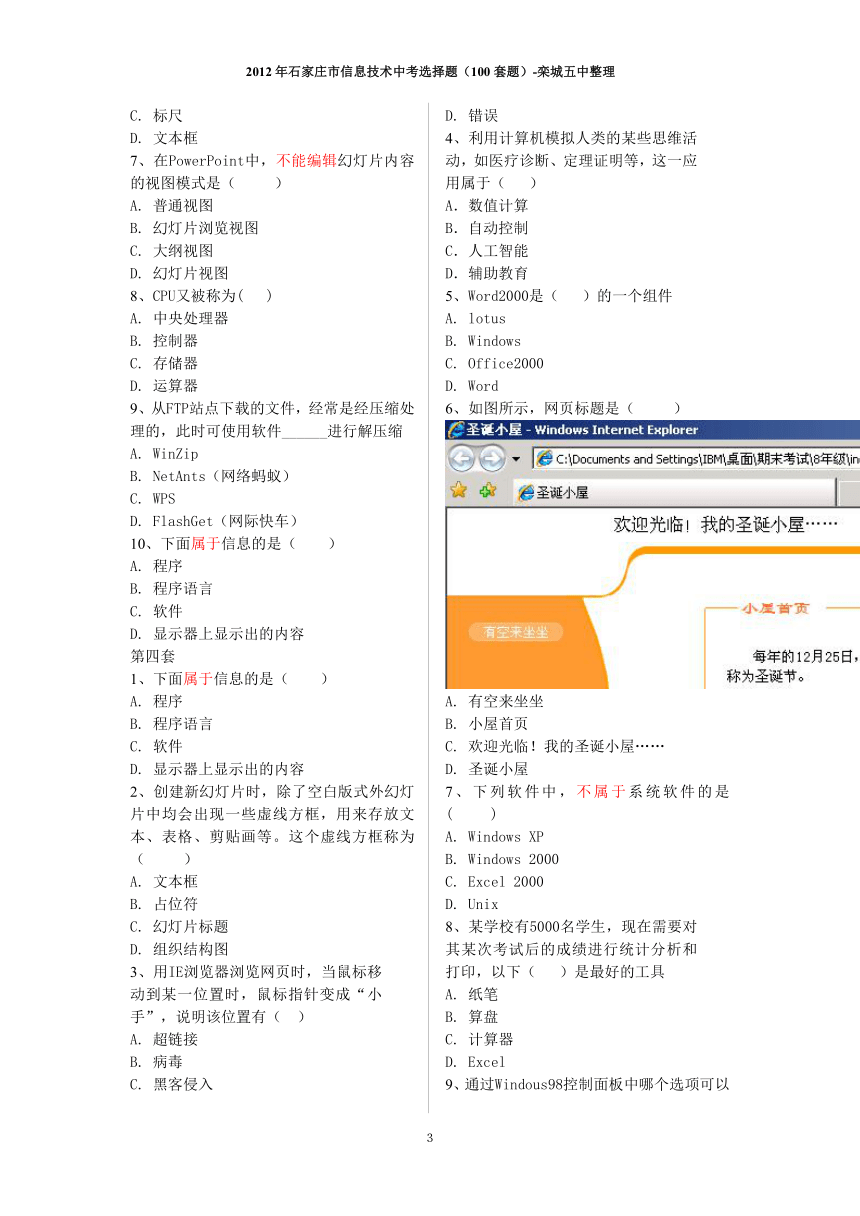Click the section heading 第四套
The image size is (860, 1216).
(x=152, y=656)
